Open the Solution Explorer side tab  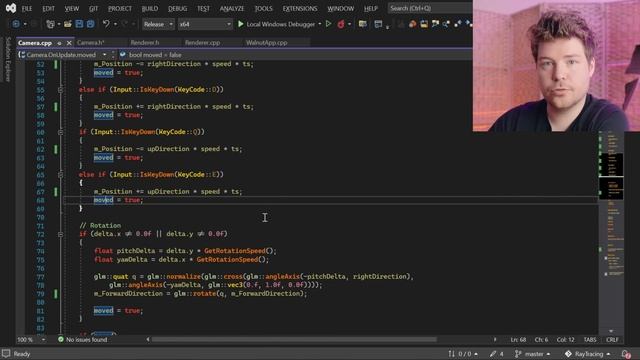[7, 59]
